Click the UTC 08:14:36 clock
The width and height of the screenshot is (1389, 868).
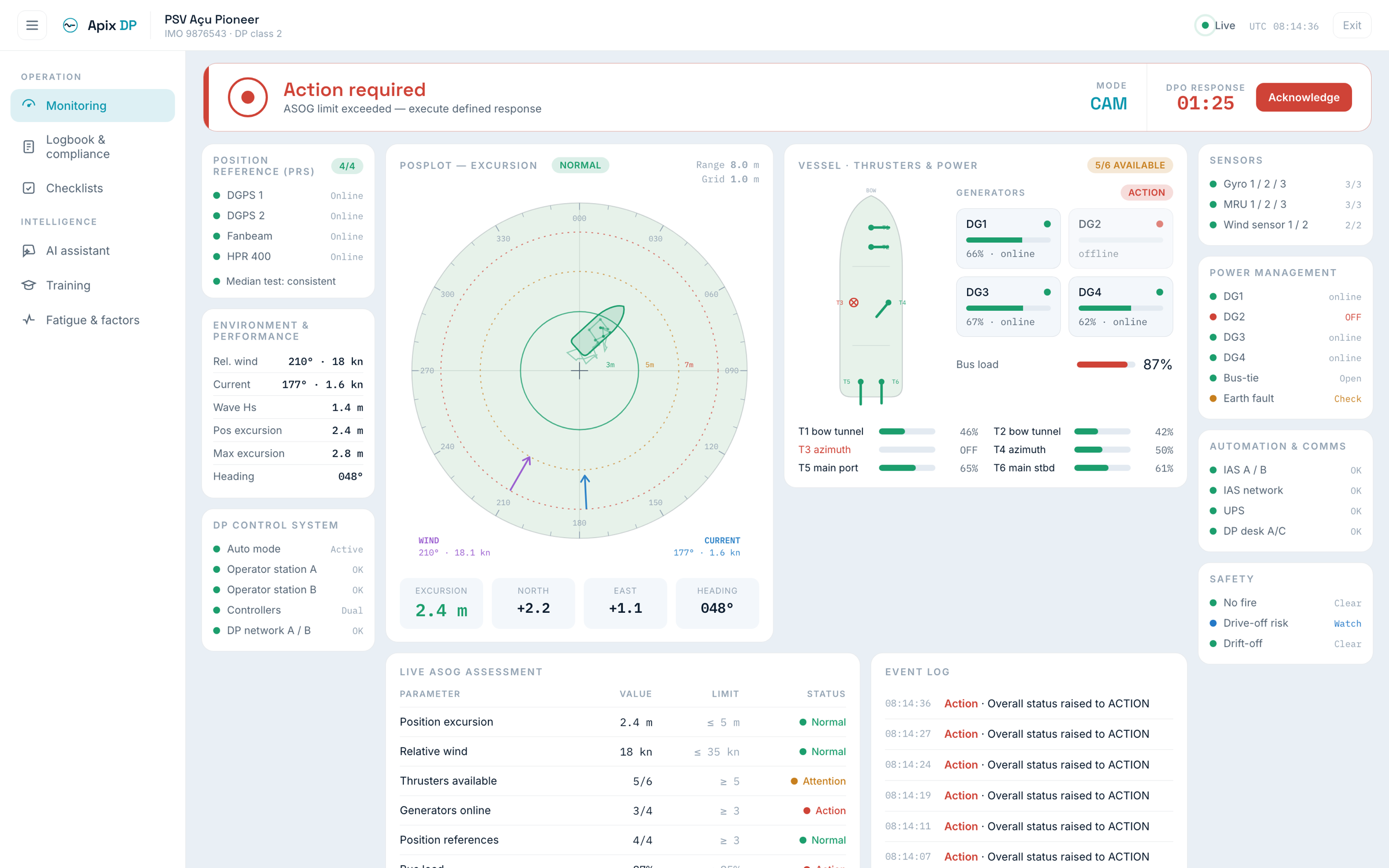pyautogui.click(x=1284, y=26)
